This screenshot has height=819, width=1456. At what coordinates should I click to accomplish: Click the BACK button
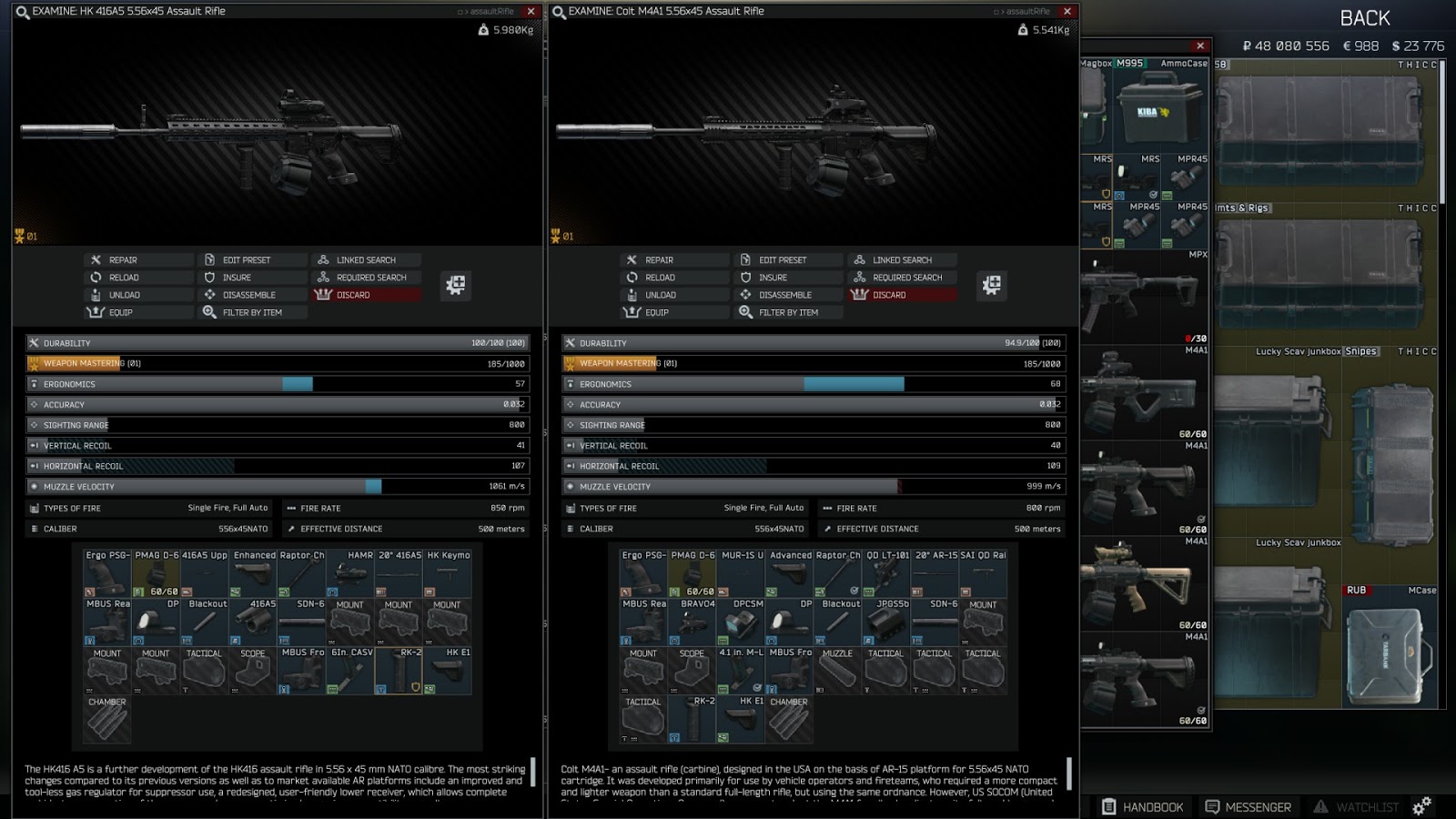click(x=1365, y=18)
